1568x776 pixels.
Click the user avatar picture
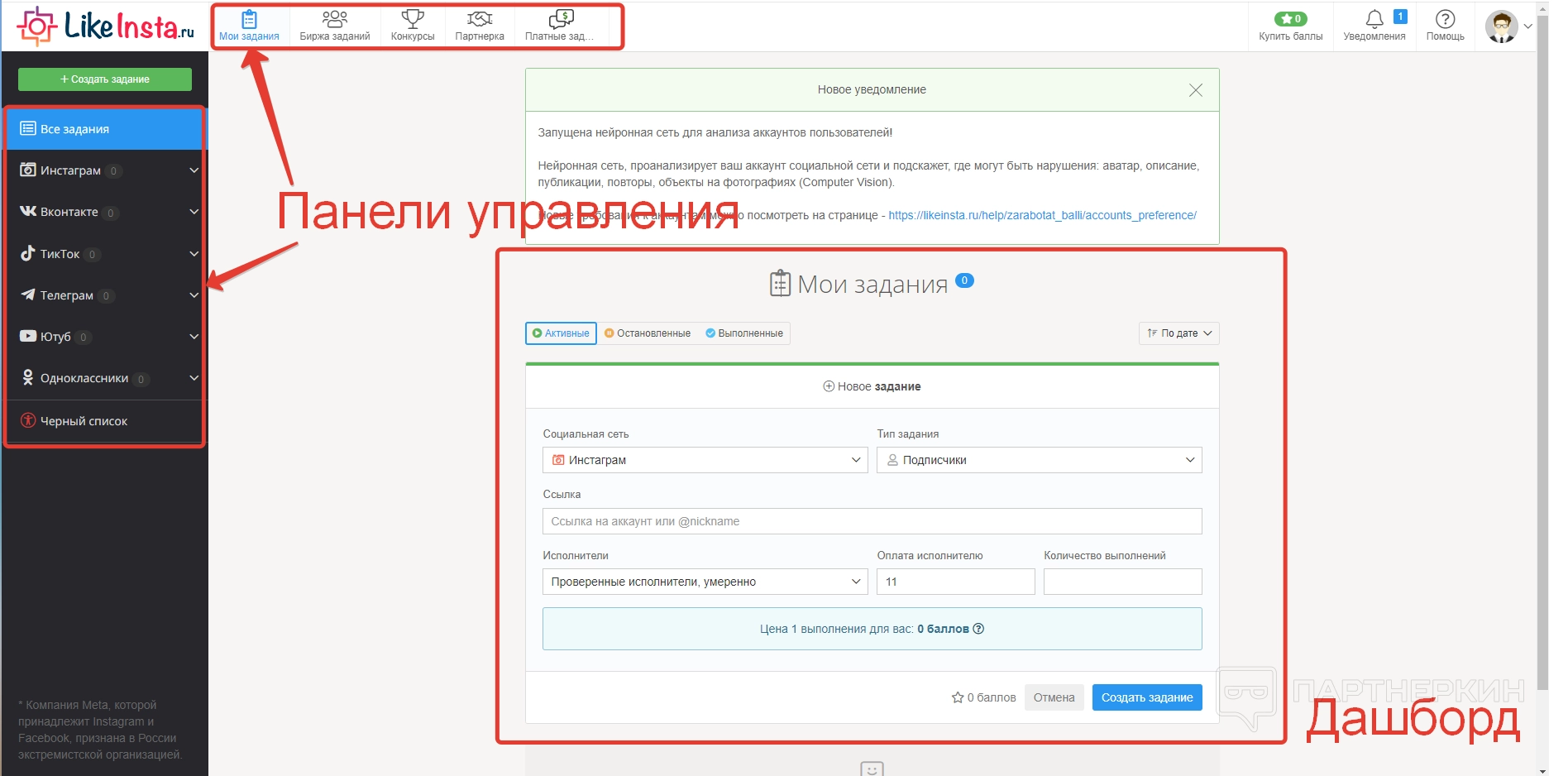click(1501, 26)
